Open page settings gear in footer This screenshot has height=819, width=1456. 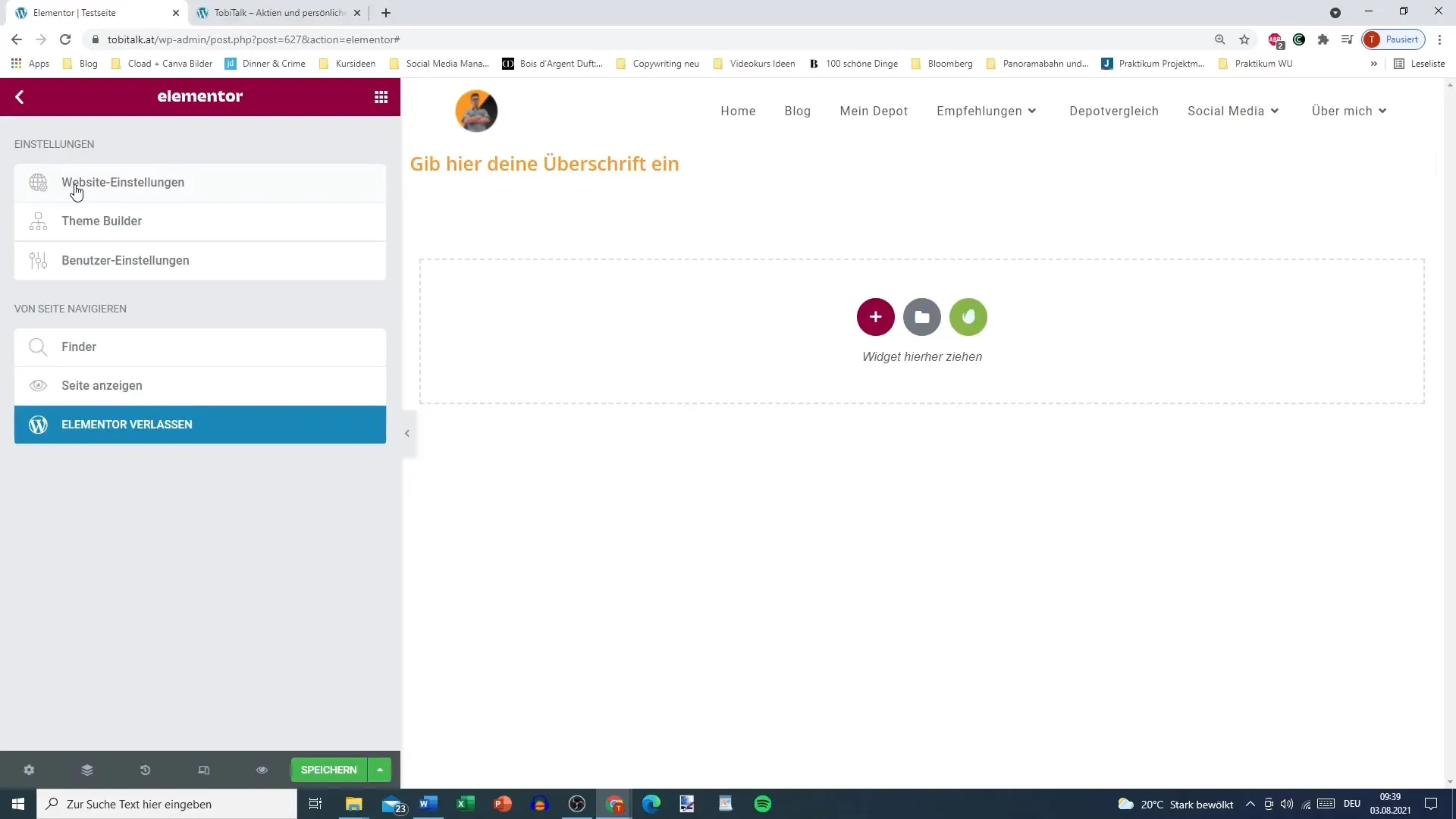pyautogui.click(x=29, y=770)
